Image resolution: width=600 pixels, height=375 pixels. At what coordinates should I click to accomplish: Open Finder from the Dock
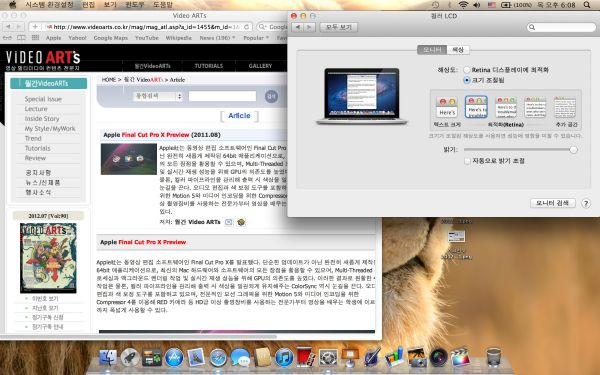click(x=108, y=358)
